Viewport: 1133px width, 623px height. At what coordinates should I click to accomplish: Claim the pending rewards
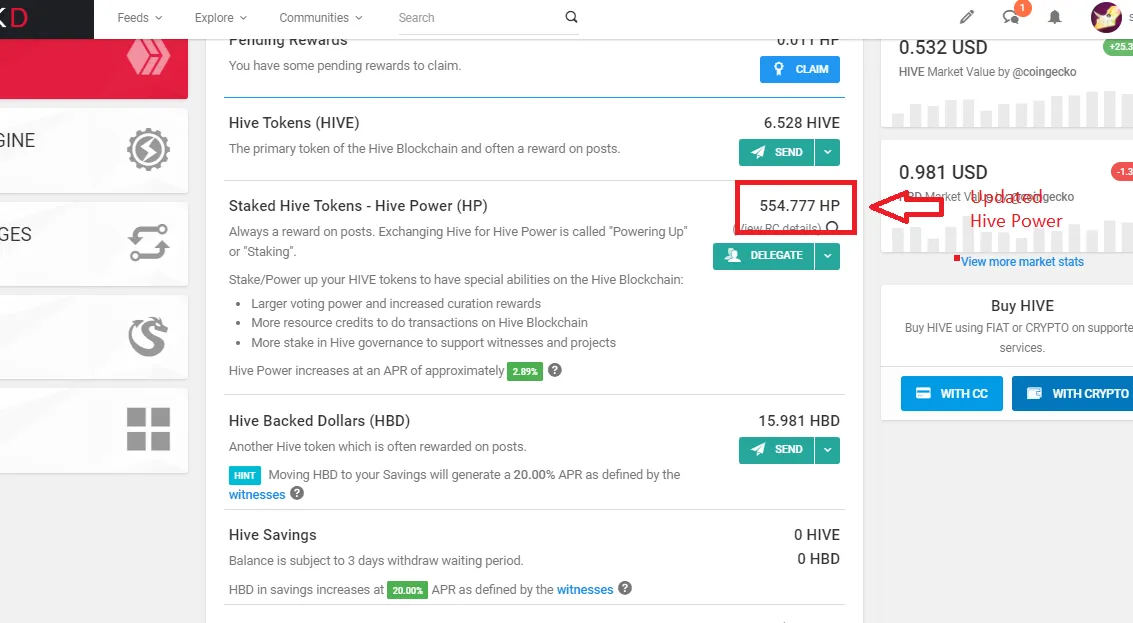click(x=800, y=69)
